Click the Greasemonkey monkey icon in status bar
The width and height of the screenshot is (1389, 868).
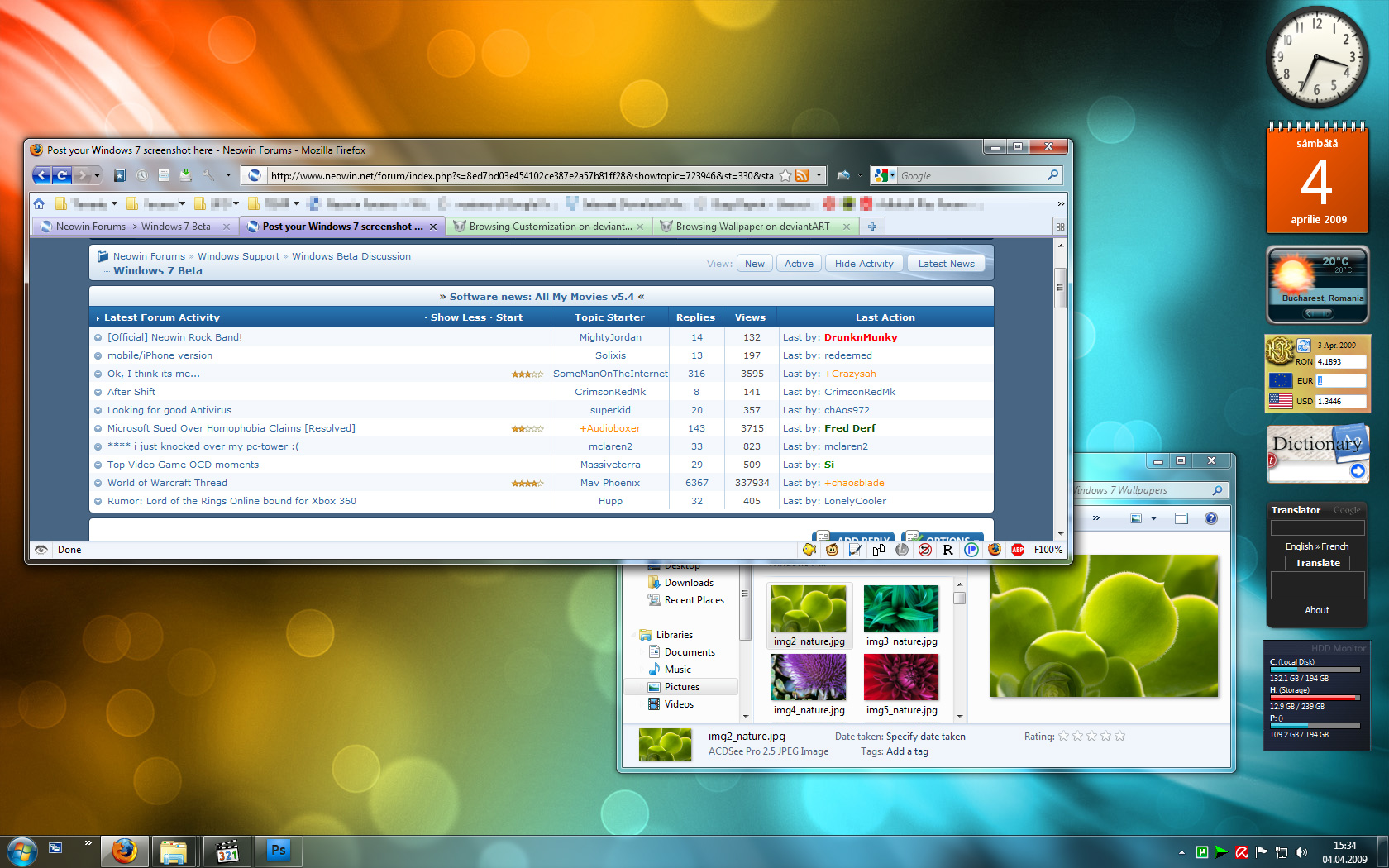[x=832, y=550]
